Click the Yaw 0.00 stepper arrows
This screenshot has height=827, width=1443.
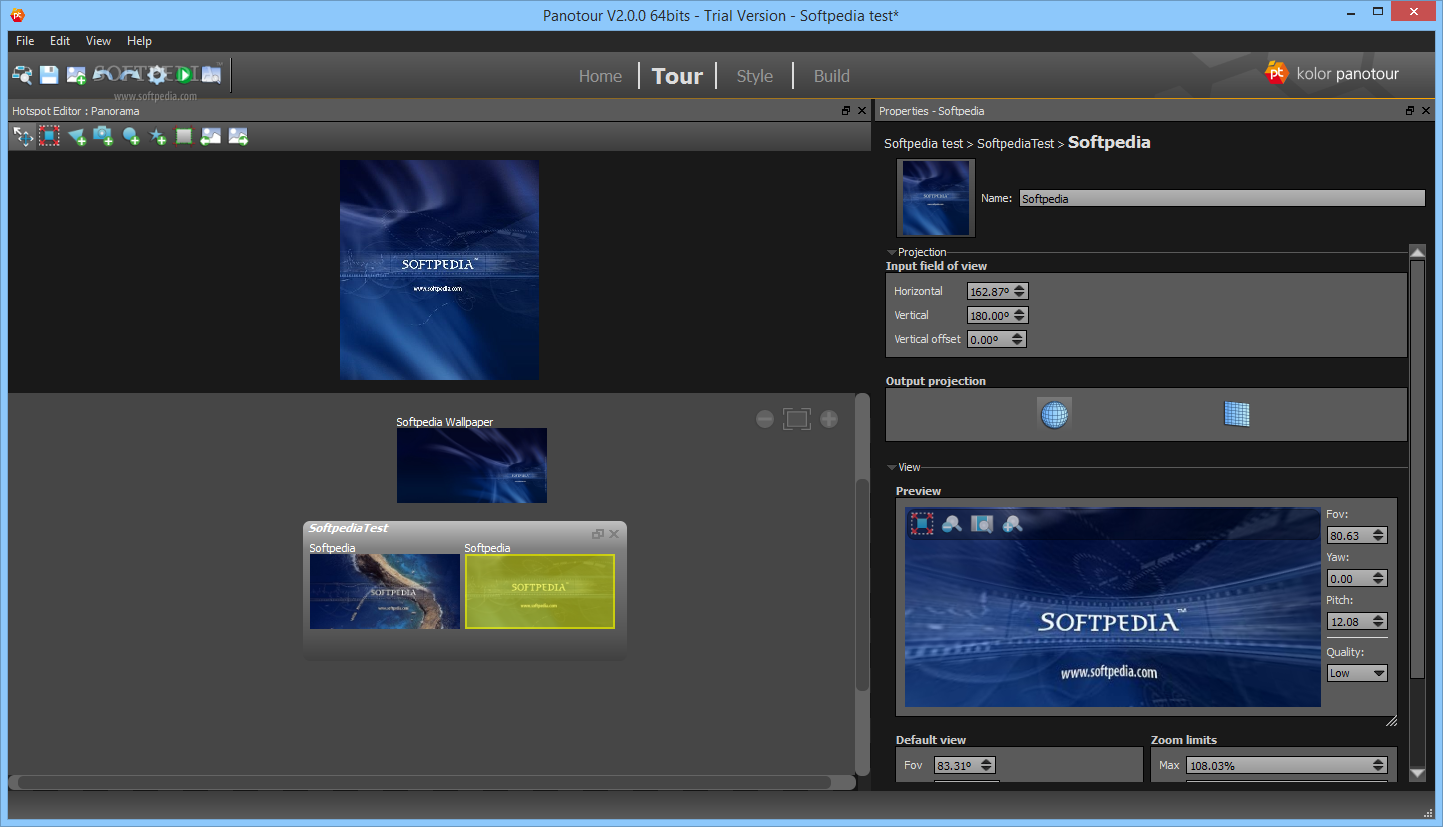pyautogui.click(x=1379, y=578)
